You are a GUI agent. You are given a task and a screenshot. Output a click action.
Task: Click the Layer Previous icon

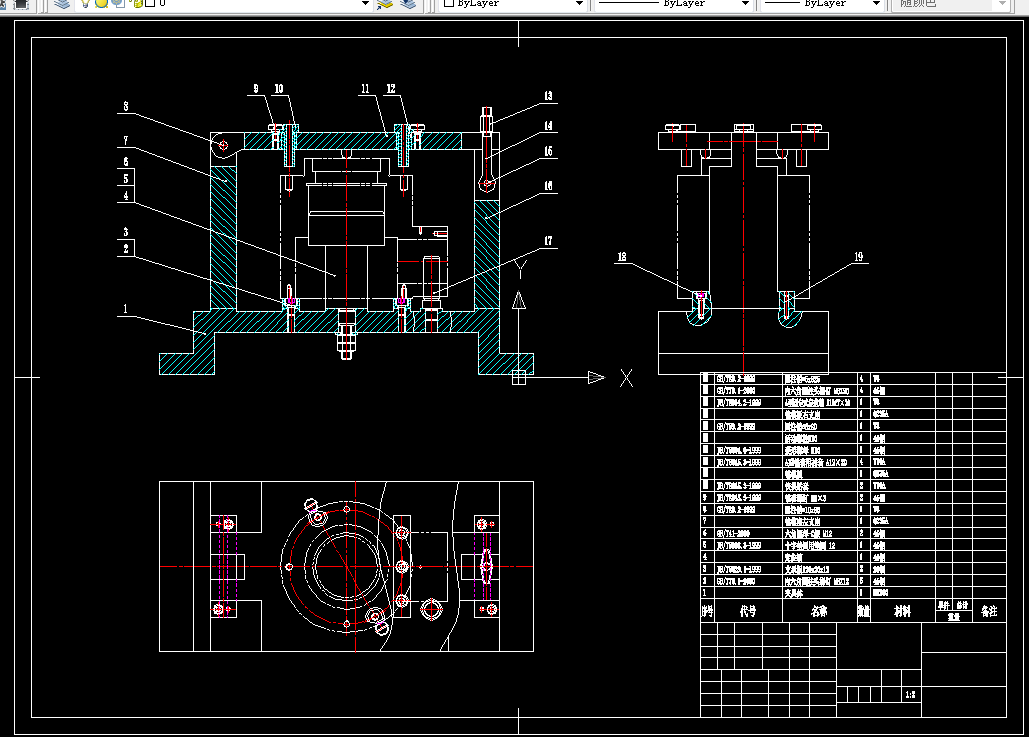click(408, 3)
